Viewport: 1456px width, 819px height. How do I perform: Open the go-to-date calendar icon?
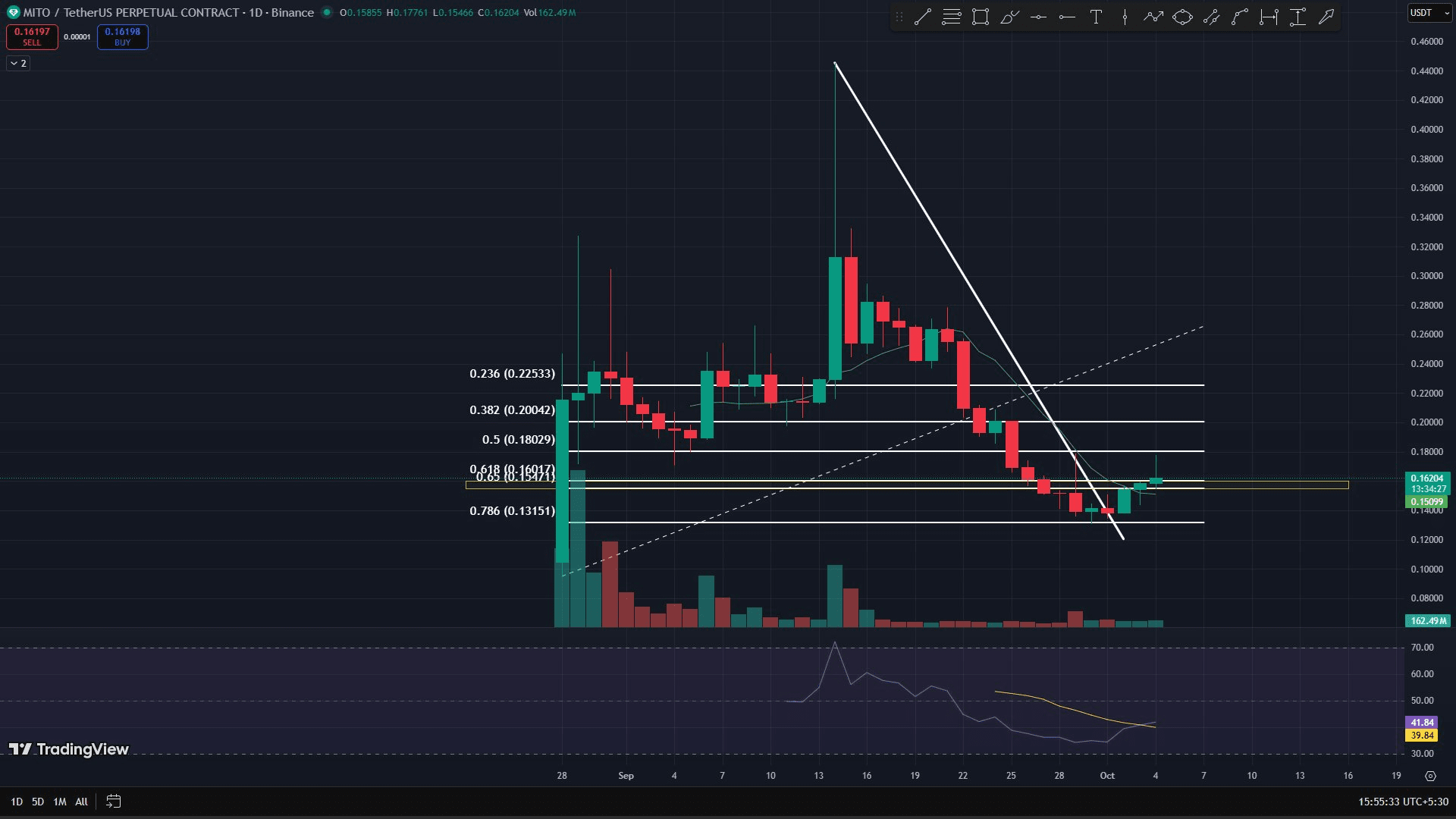point(113,801)
